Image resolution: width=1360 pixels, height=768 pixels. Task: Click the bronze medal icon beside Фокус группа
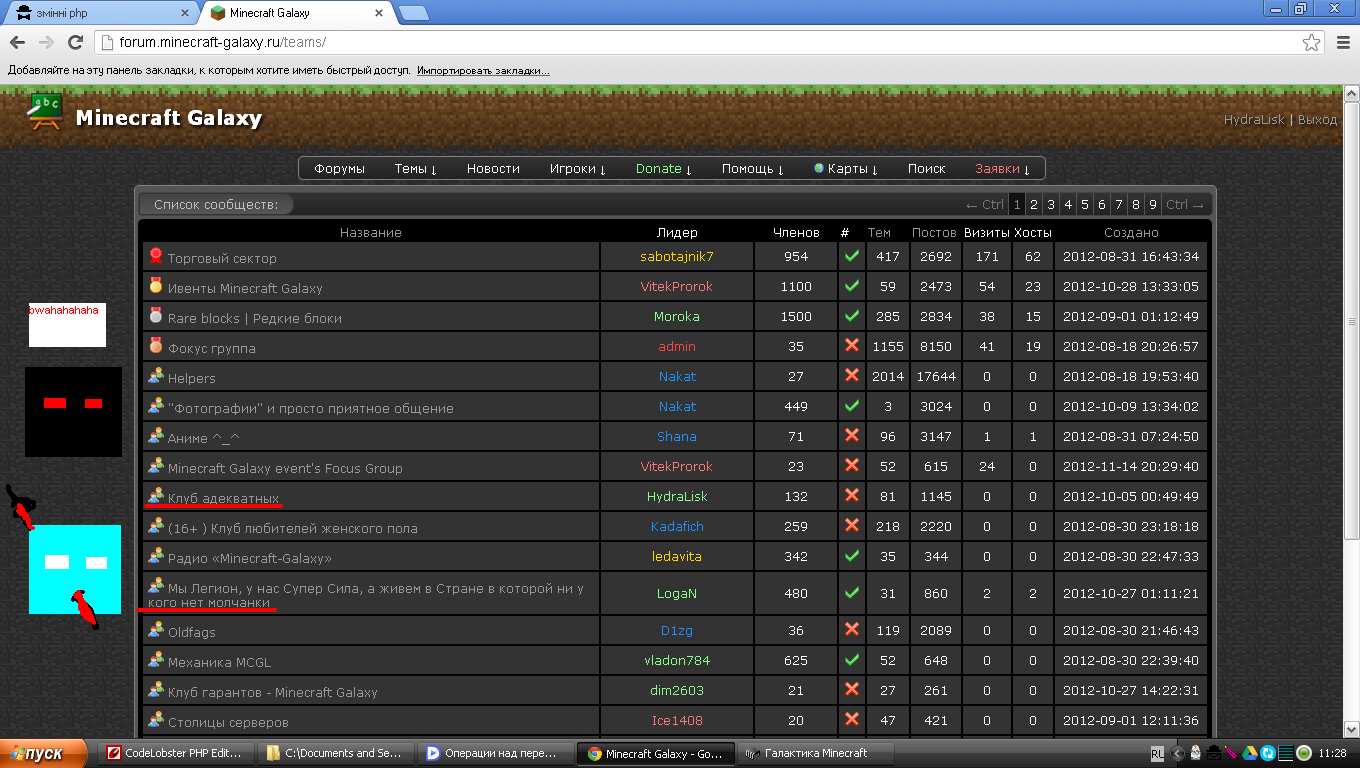click(x=155, y=345)
